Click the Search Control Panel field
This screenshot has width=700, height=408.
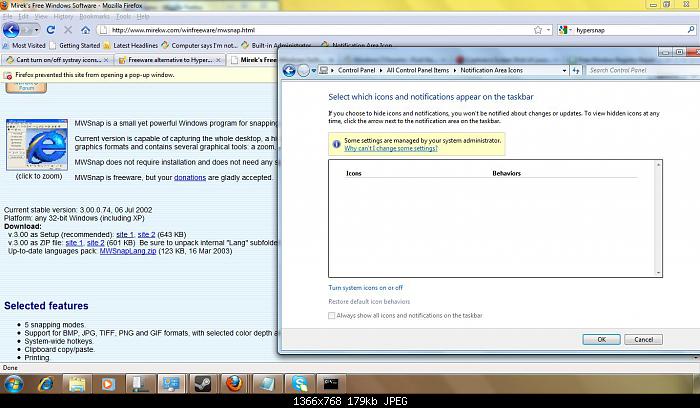pyautogui.click(x=642, y=71)
